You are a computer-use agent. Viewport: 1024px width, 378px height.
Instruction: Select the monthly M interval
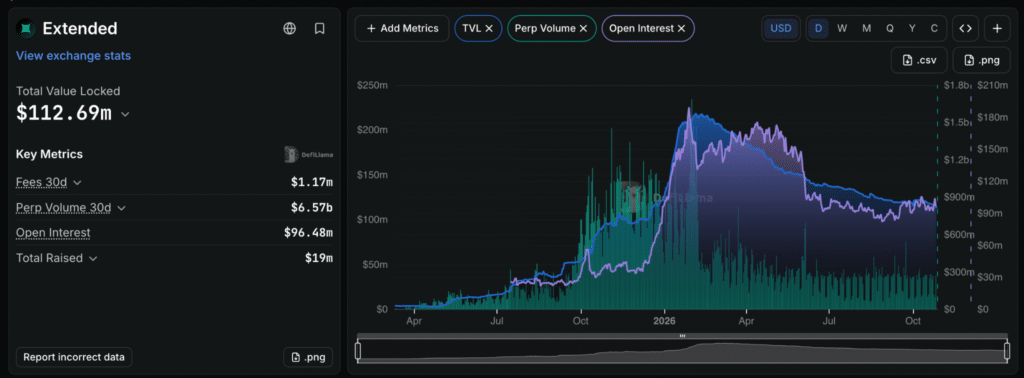click(x=866, y=29)
